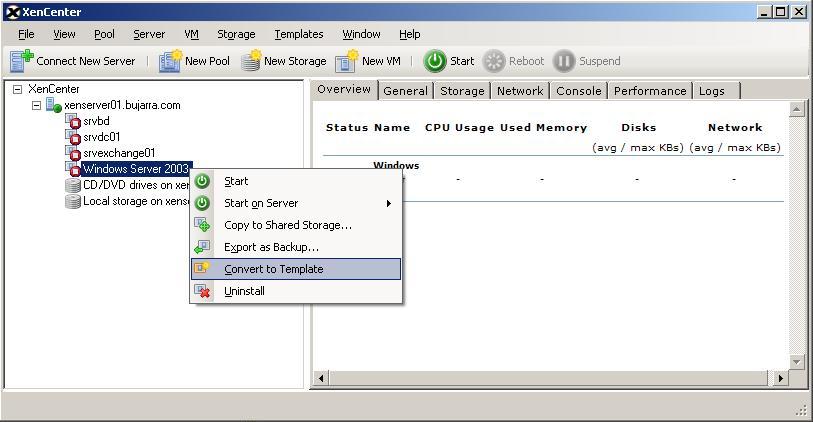The height and width of the screenshot is (422, 813).
Task: Click the Convert to Template icon
Action: 202,269
